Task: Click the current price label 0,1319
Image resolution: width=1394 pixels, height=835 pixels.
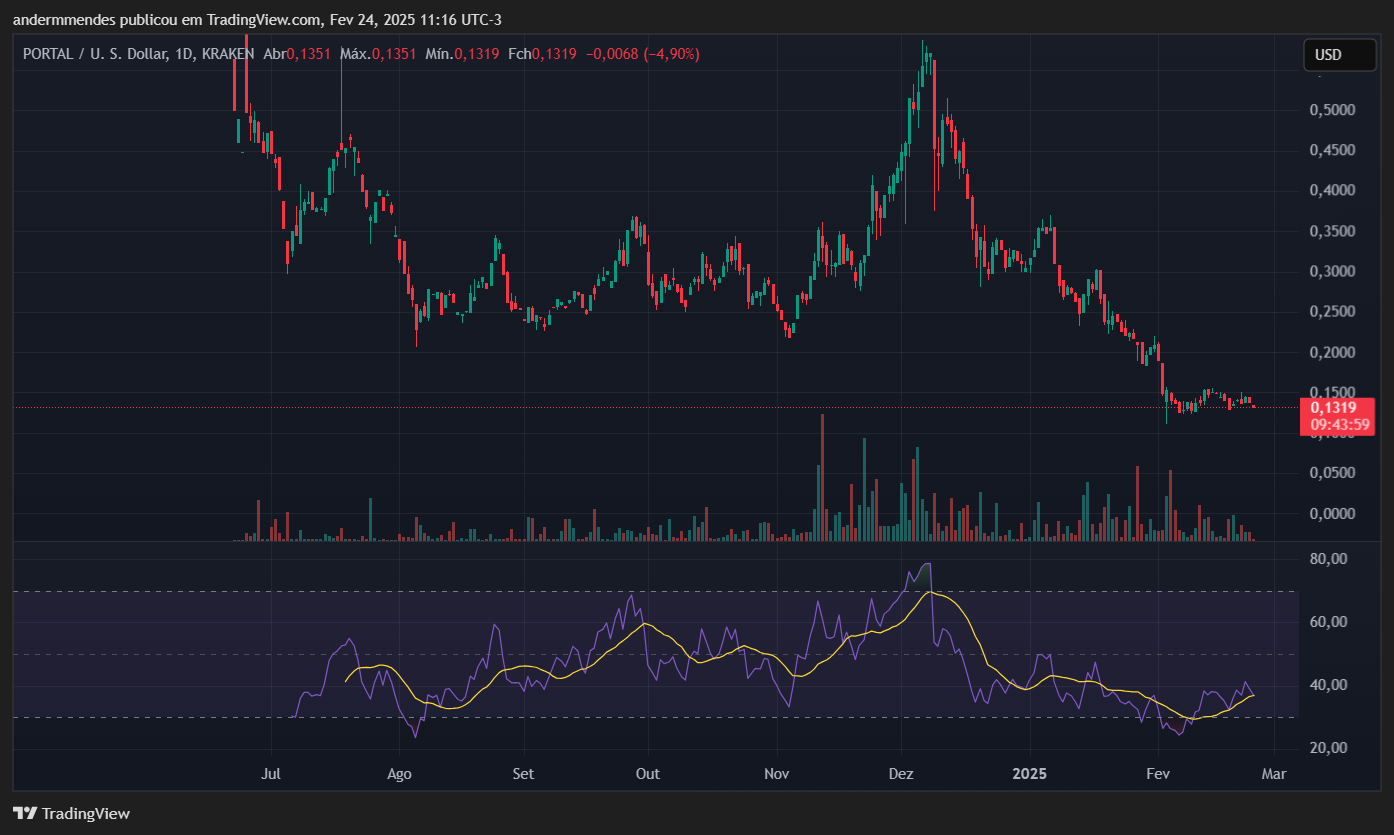Action: tap(1333, 407)
